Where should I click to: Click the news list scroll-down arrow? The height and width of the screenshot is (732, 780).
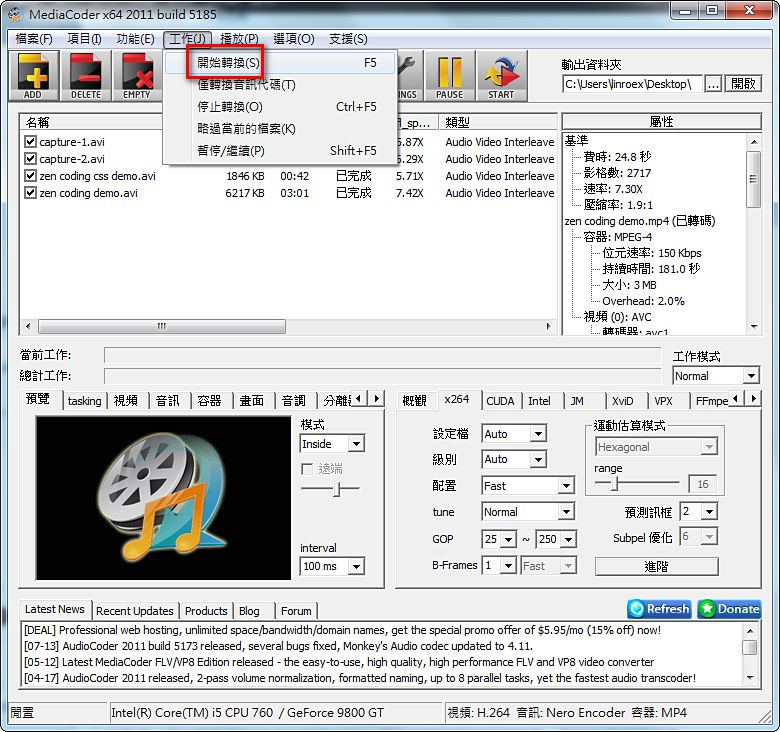750,678
